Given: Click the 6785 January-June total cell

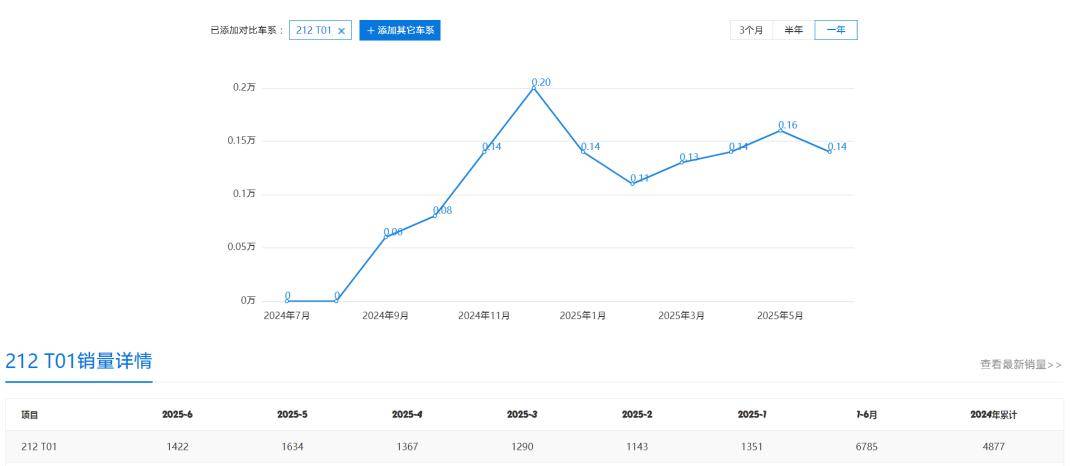Looking at the screenshot, I should point(870,448).
